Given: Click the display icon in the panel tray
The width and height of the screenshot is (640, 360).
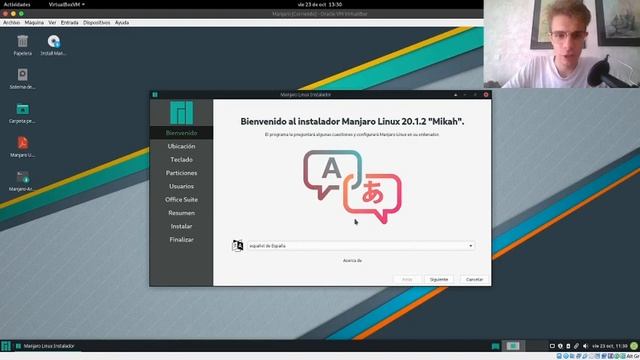Looking at the screenshot, I should pos(552,346).
